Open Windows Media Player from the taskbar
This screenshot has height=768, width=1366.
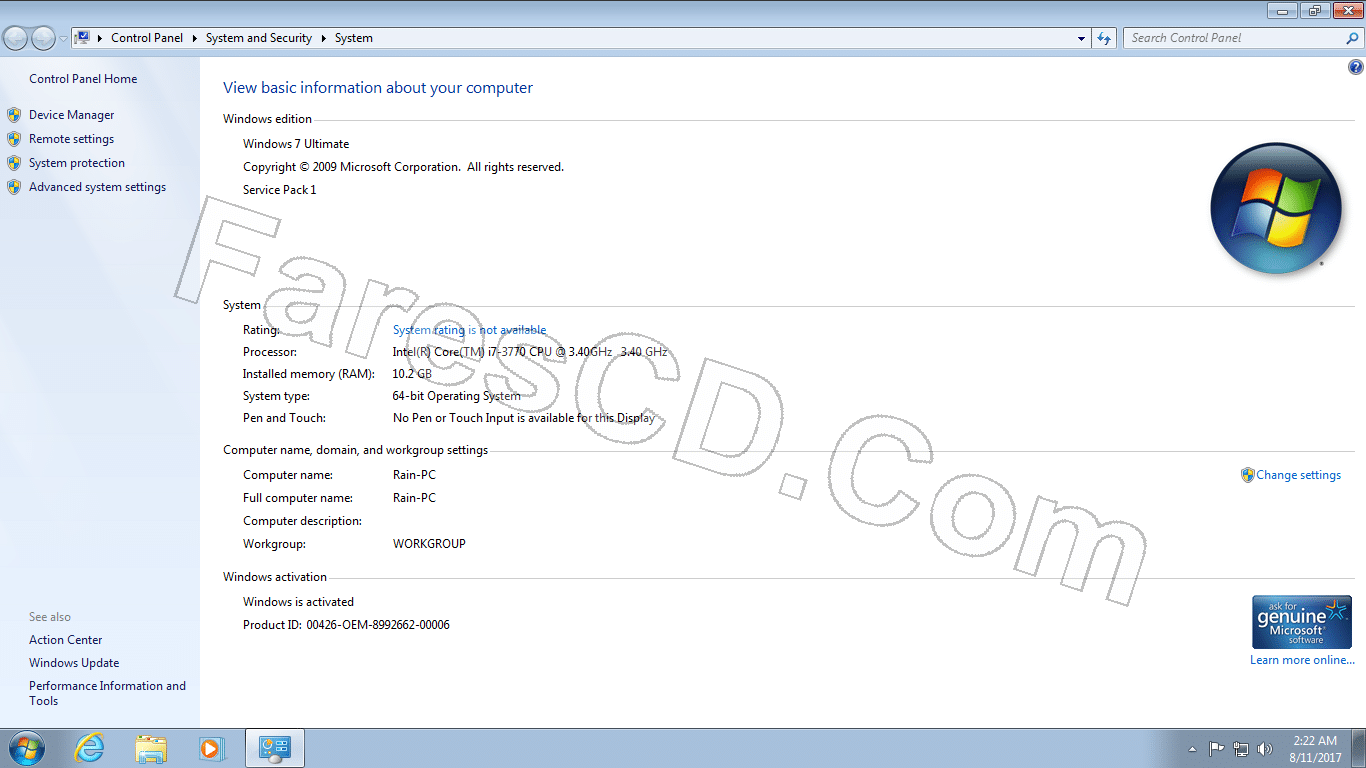[x=211, y=748]
